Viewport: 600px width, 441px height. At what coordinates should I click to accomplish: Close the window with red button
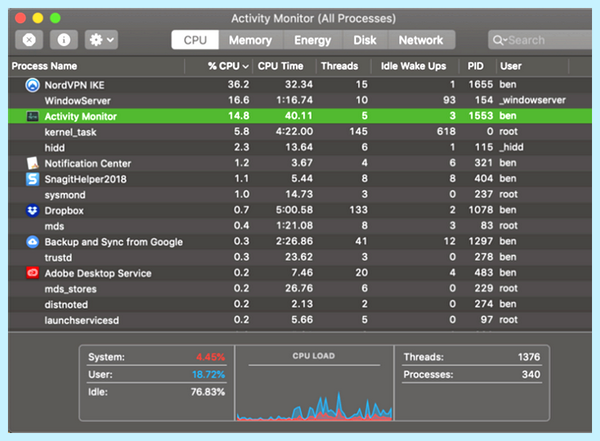pos(20,18)
